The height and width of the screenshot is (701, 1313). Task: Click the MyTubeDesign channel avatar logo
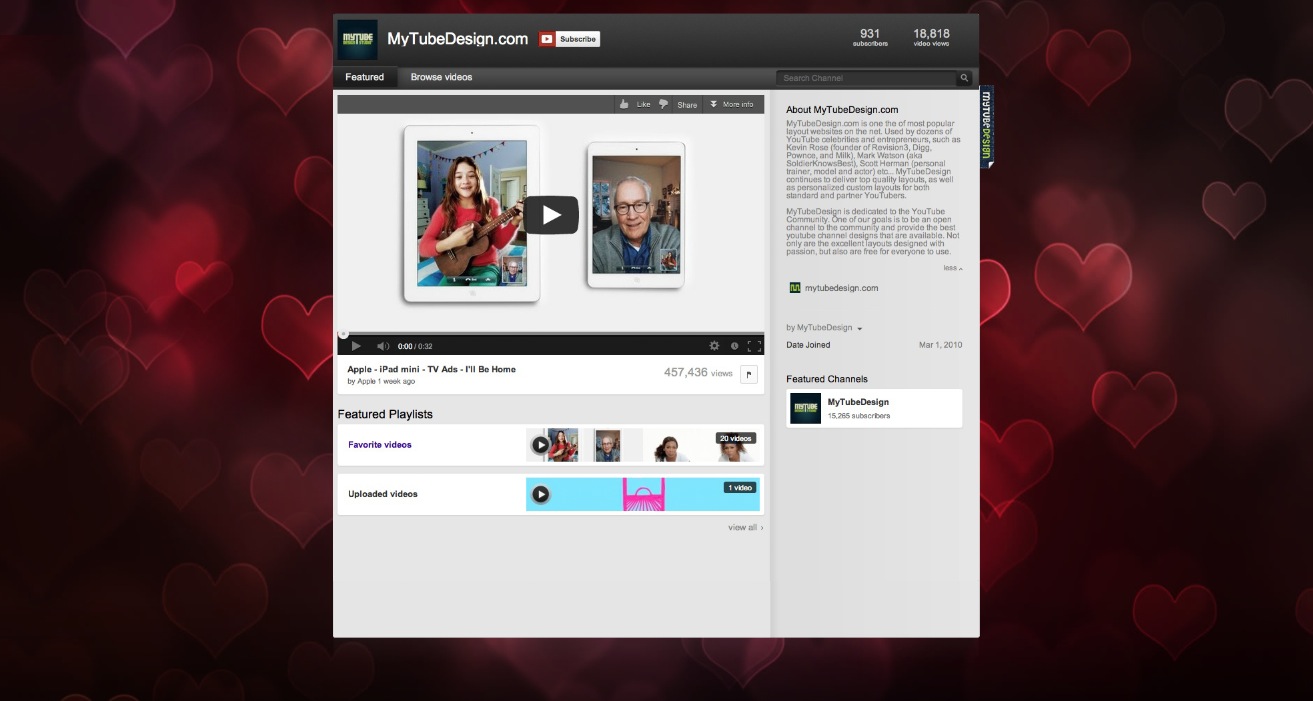click(x=357, y=40)
